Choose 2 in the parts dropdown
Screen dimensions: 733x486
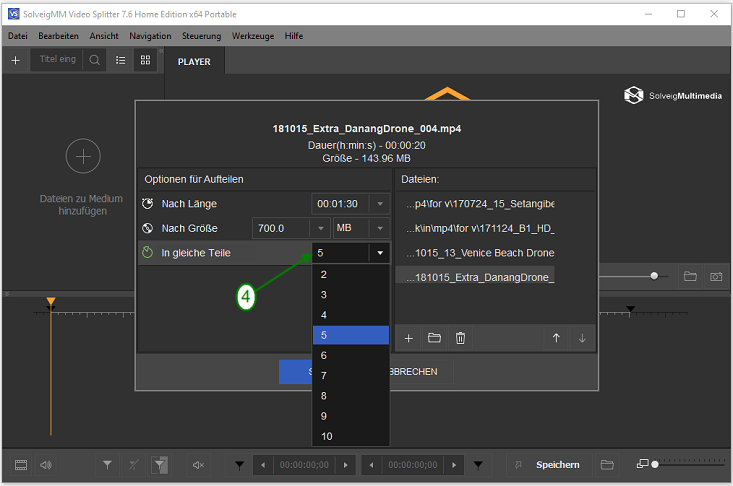click(351, 274)
